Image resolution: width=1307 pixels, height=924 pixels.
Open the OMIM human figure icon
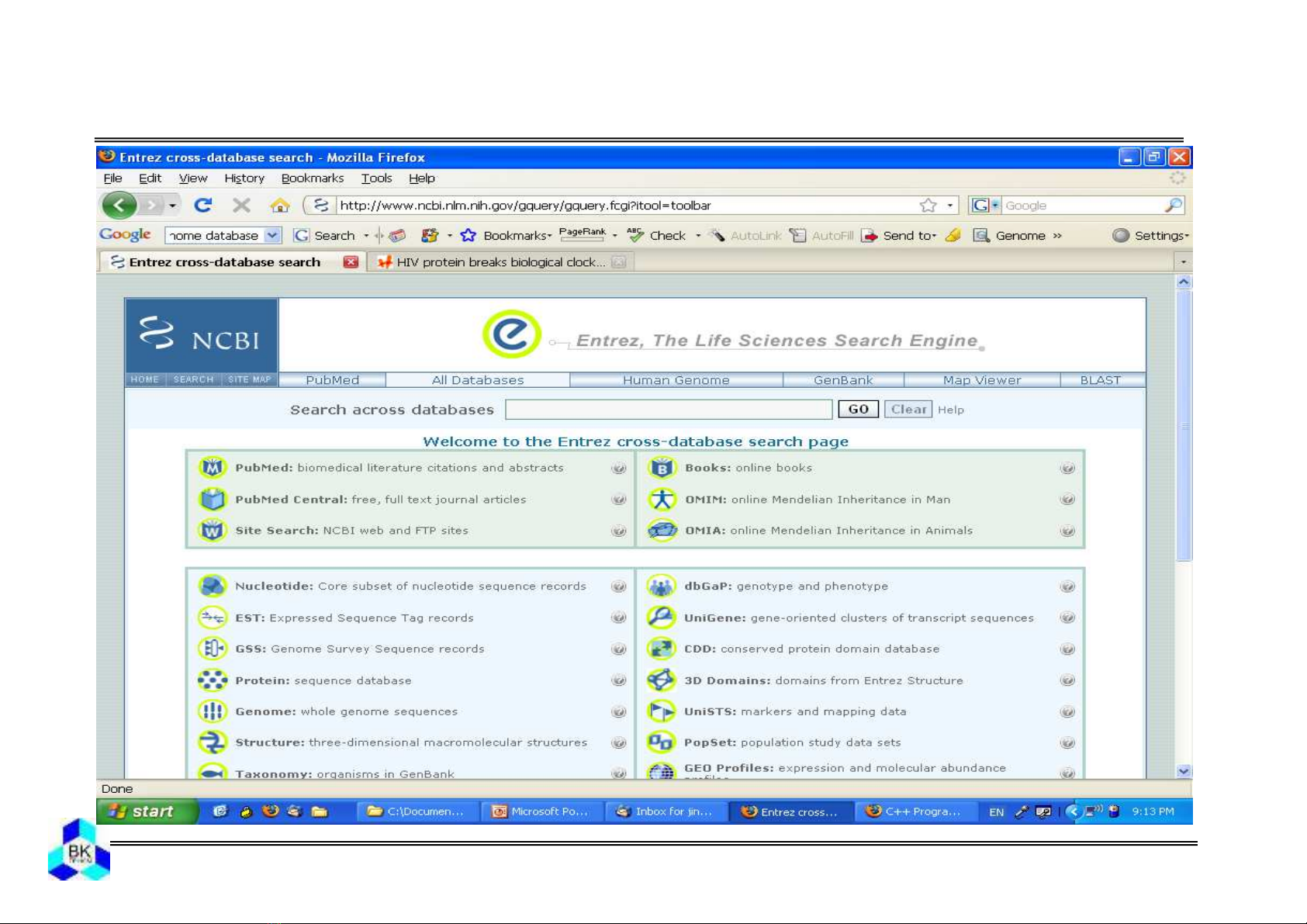[662, 499]
